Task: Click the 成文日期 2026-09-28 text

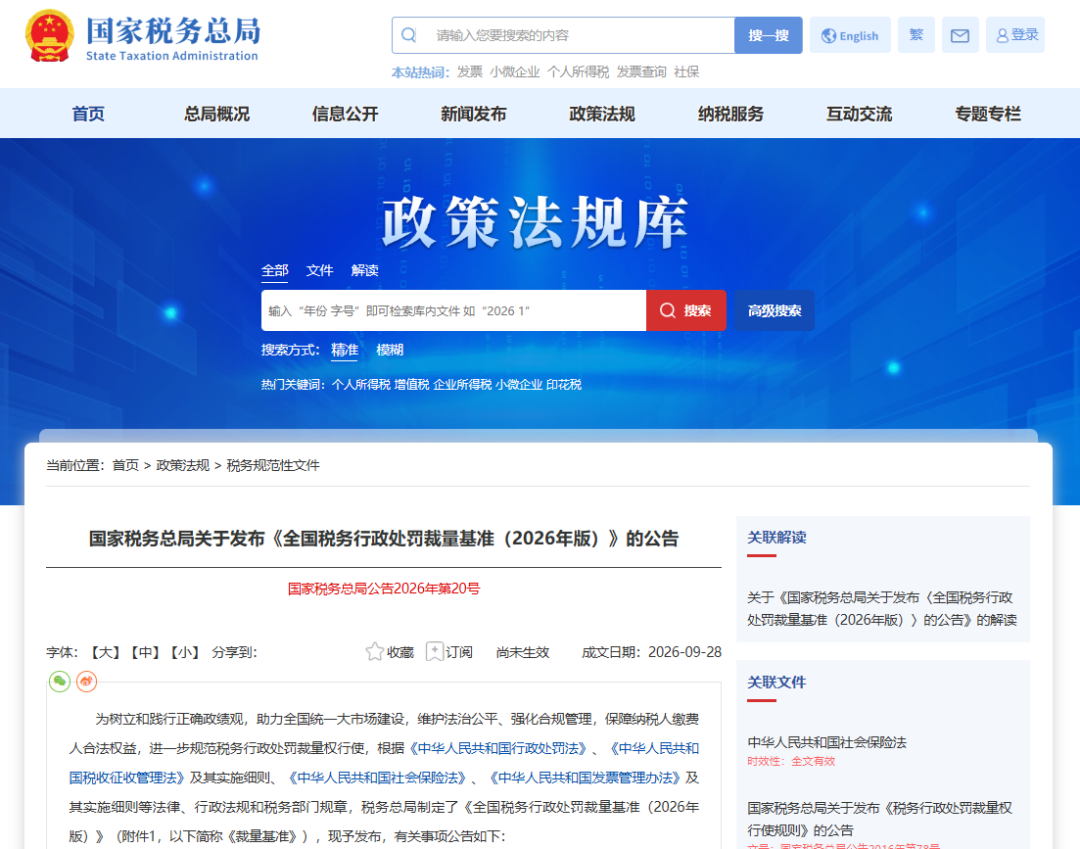Action: (652, 652)
